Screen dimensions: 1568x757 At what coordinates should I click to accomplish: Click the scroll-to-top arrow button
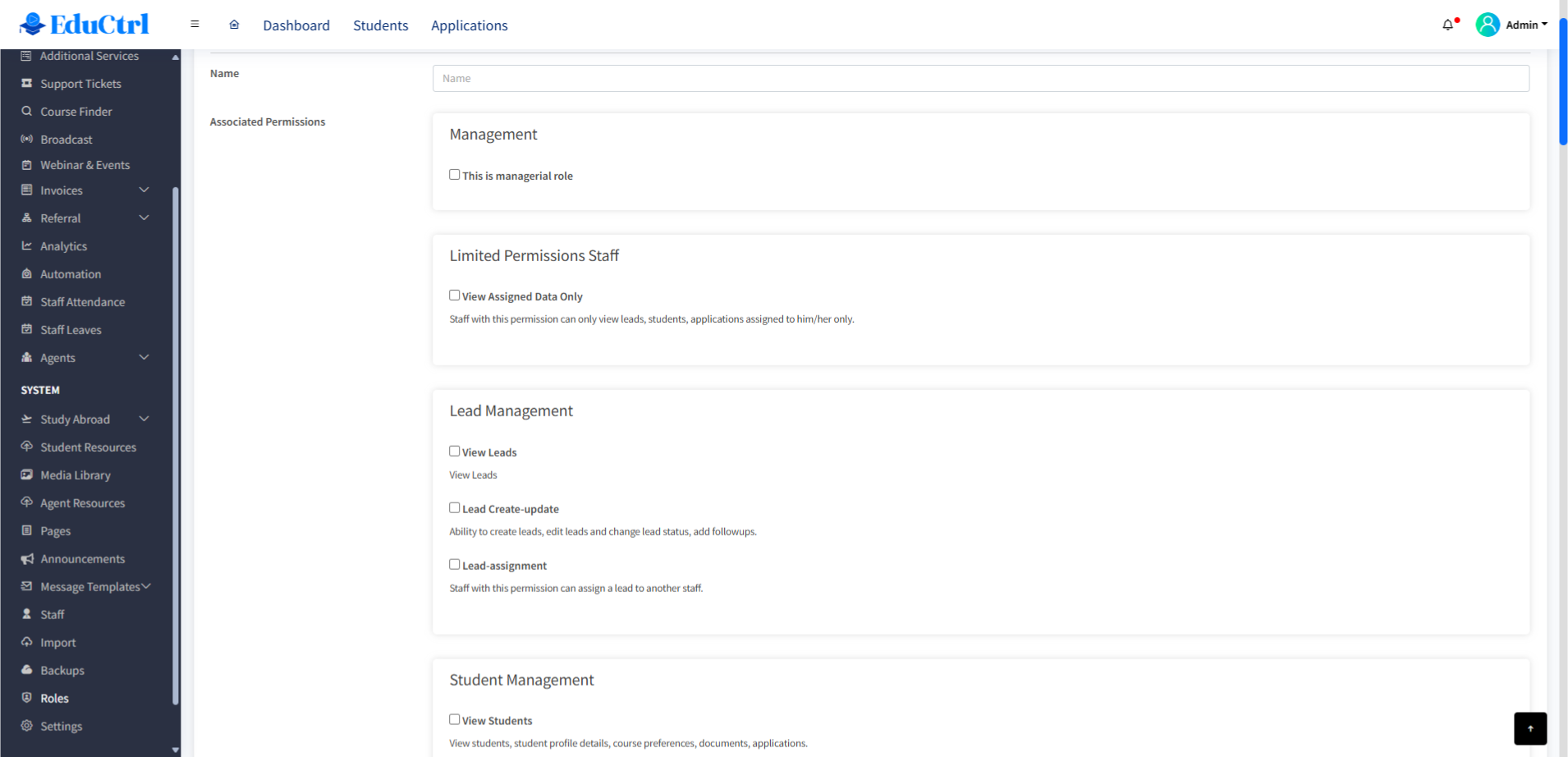[1529, 728]
